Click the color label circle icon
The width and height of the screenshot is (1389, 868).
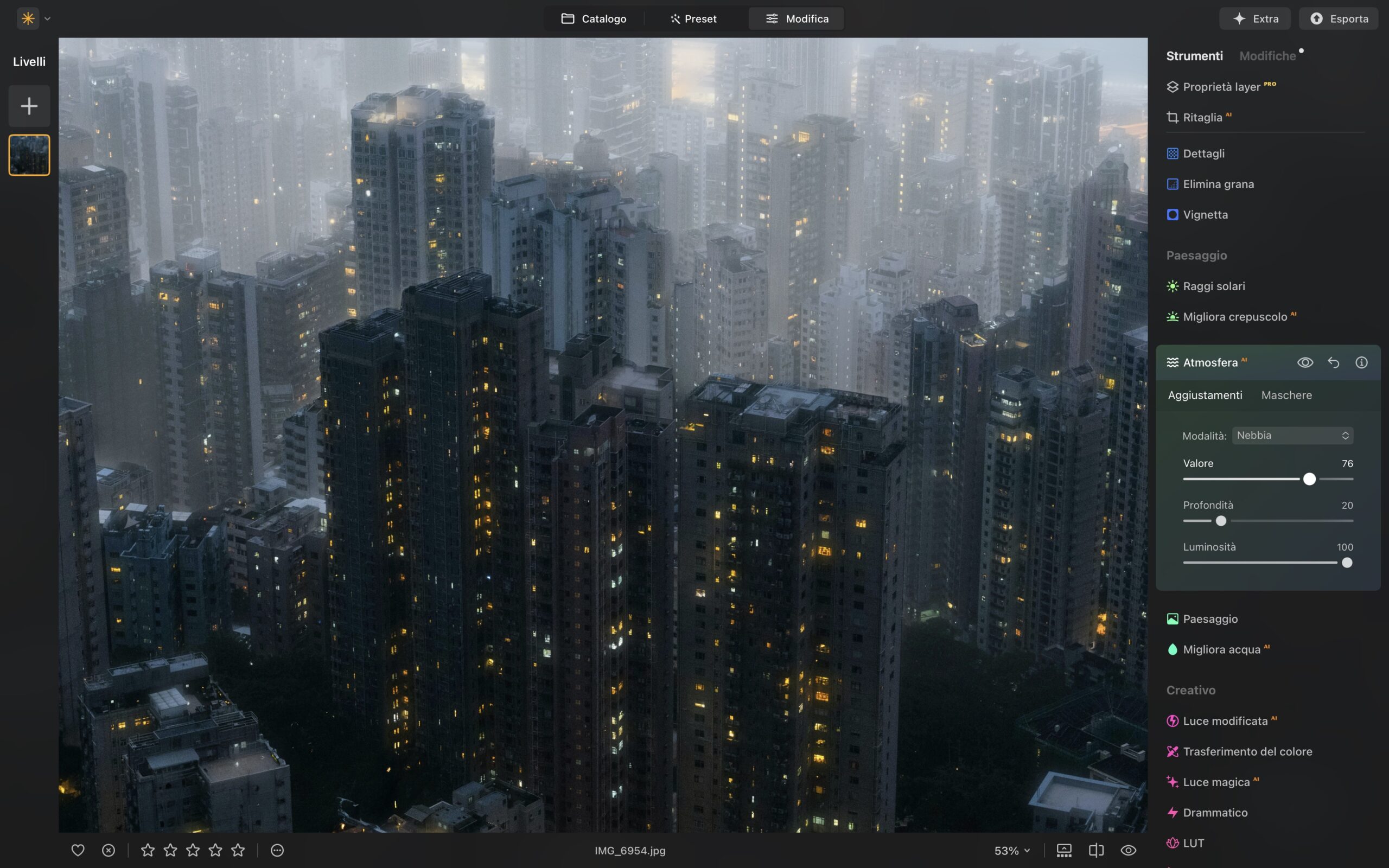277,850
